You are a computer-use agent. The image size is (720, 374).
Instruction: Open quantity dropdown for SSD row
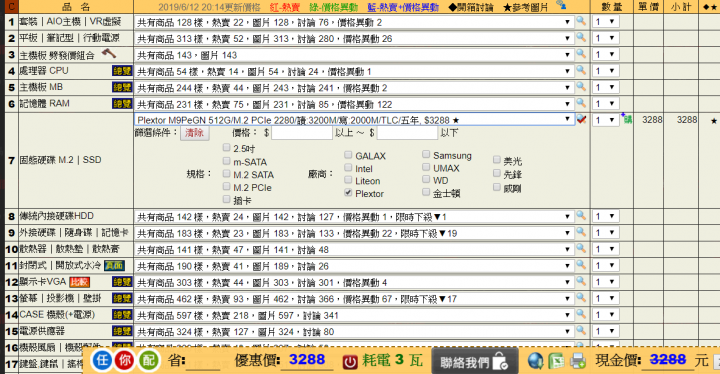pos(605,120)
